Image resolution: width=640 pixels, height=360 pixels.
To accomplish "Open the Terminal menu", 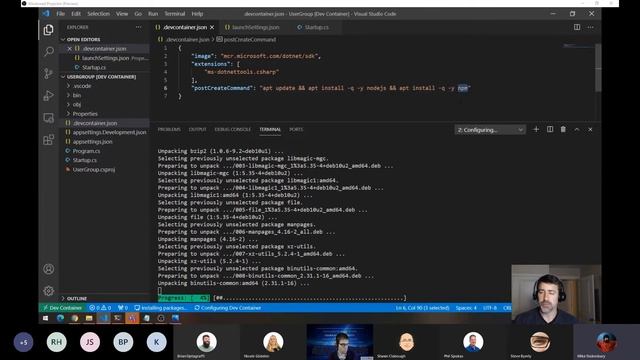I will pyautogui.click(x=175, y=14).
